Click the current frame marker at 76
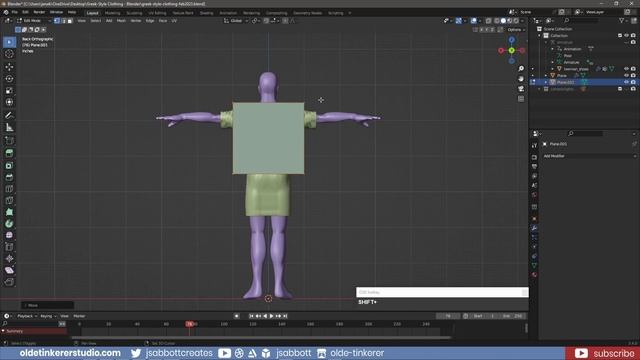Viewport: 640px width, 360px height. coord(189,324)
